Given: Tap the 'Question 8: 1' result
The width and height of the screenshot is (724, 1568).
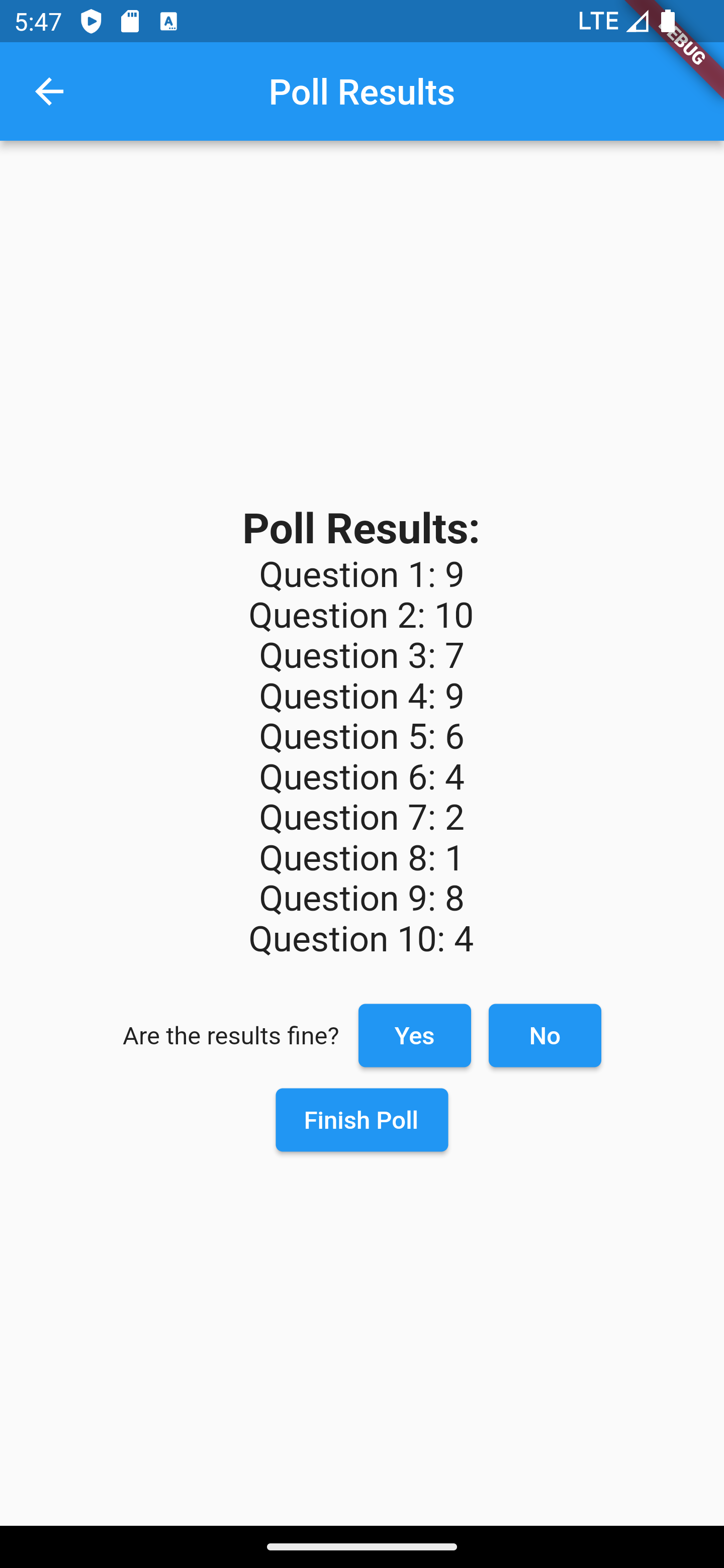Looking at the screenshot, I should click(x=361, y=858).
